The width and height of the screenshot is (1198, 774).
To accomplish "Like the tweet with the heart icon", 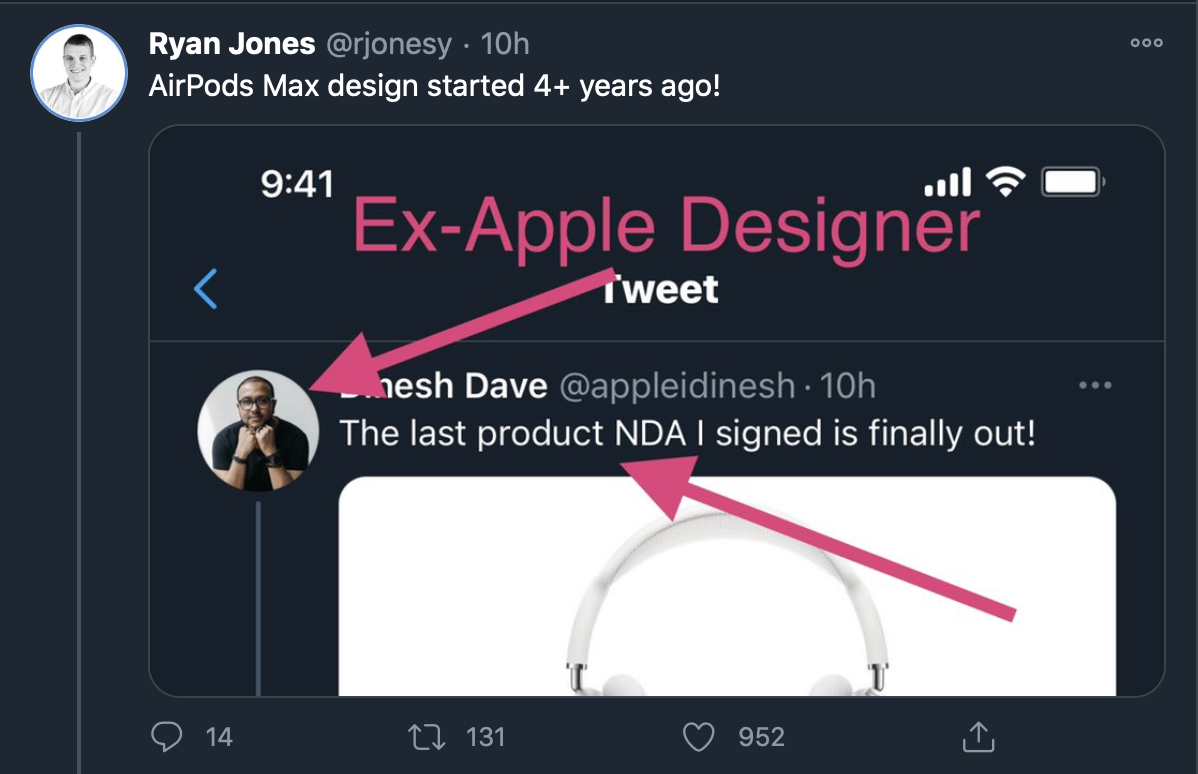I will [x=698, y=737].
